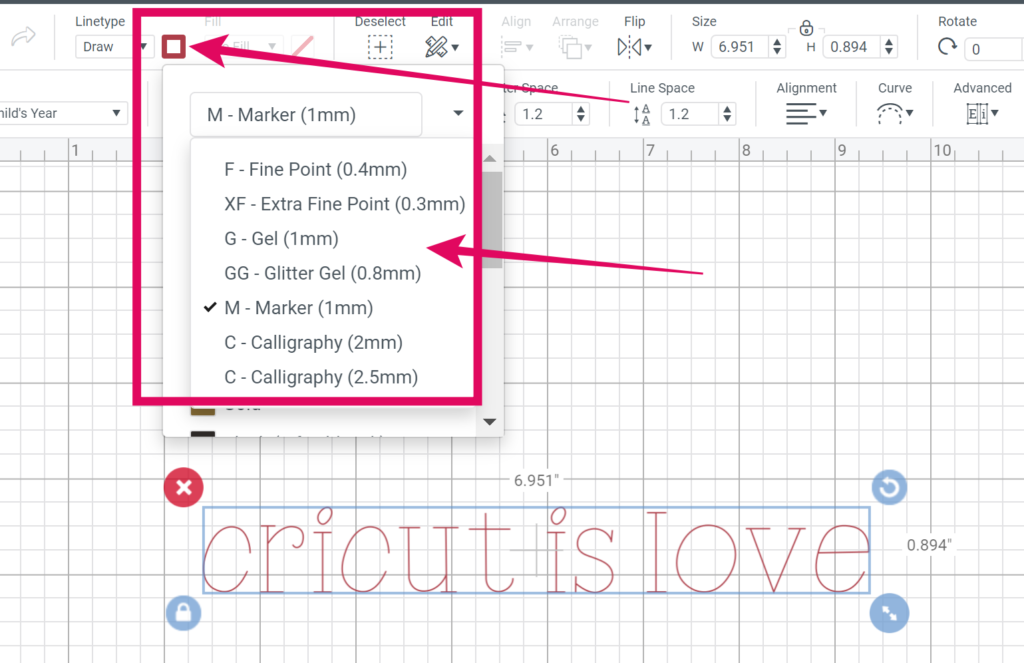Click the 6.951" width dimension label
This screenshot has height=663, width=1024.
(x=536, y=480)
